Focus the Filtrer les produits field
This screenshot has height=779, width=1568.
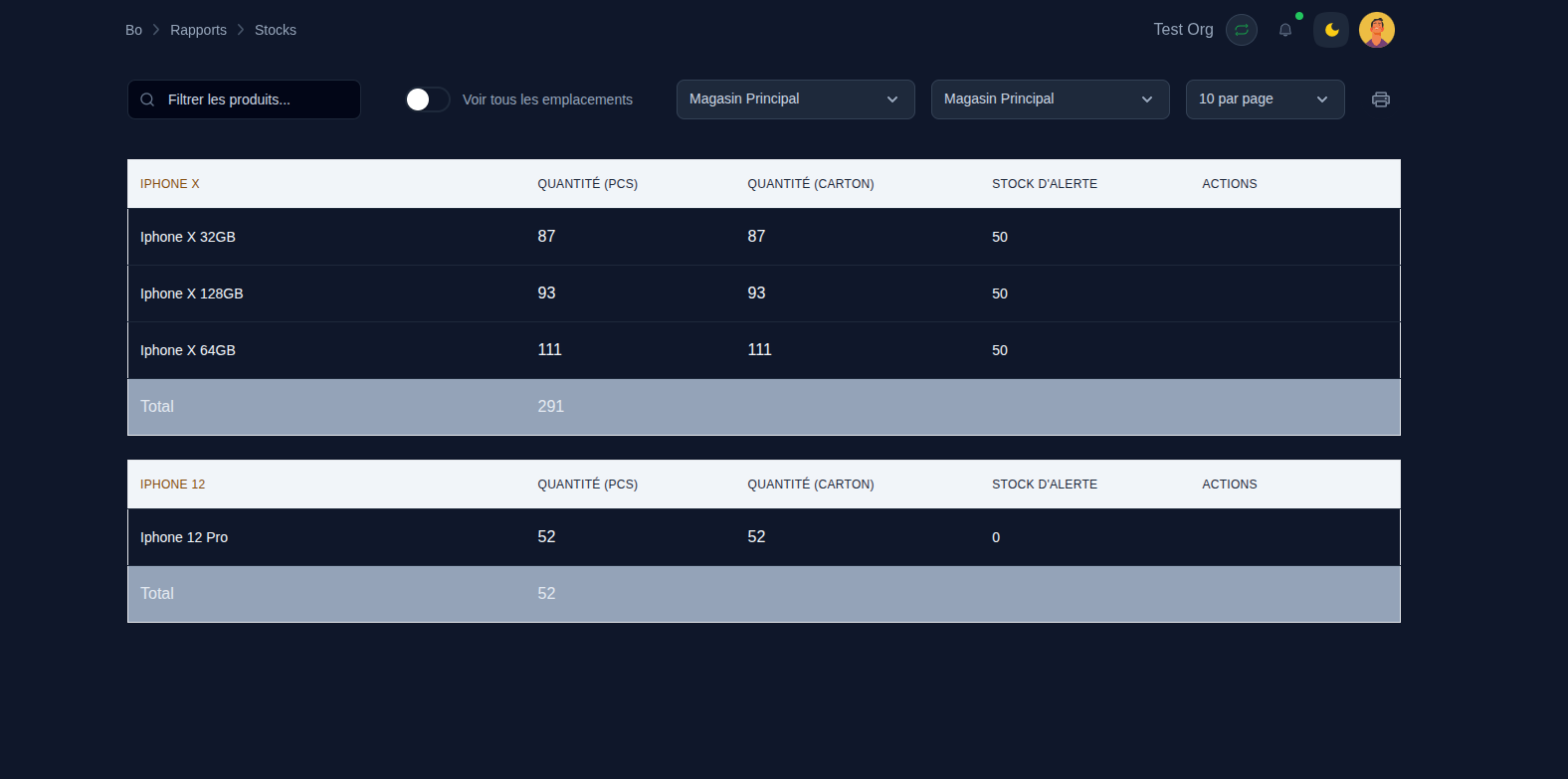pyautogui.click(x=259, y=99)
